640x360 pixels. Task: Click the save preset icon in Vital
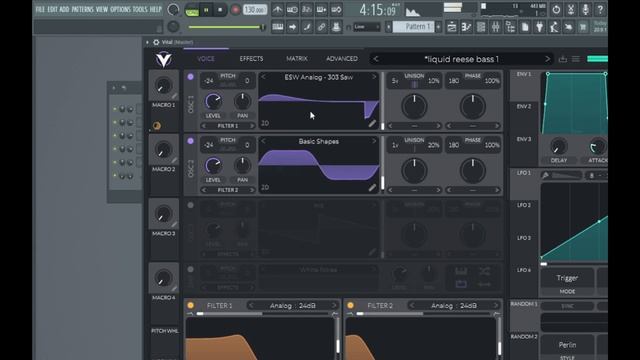tap(562, 59)
